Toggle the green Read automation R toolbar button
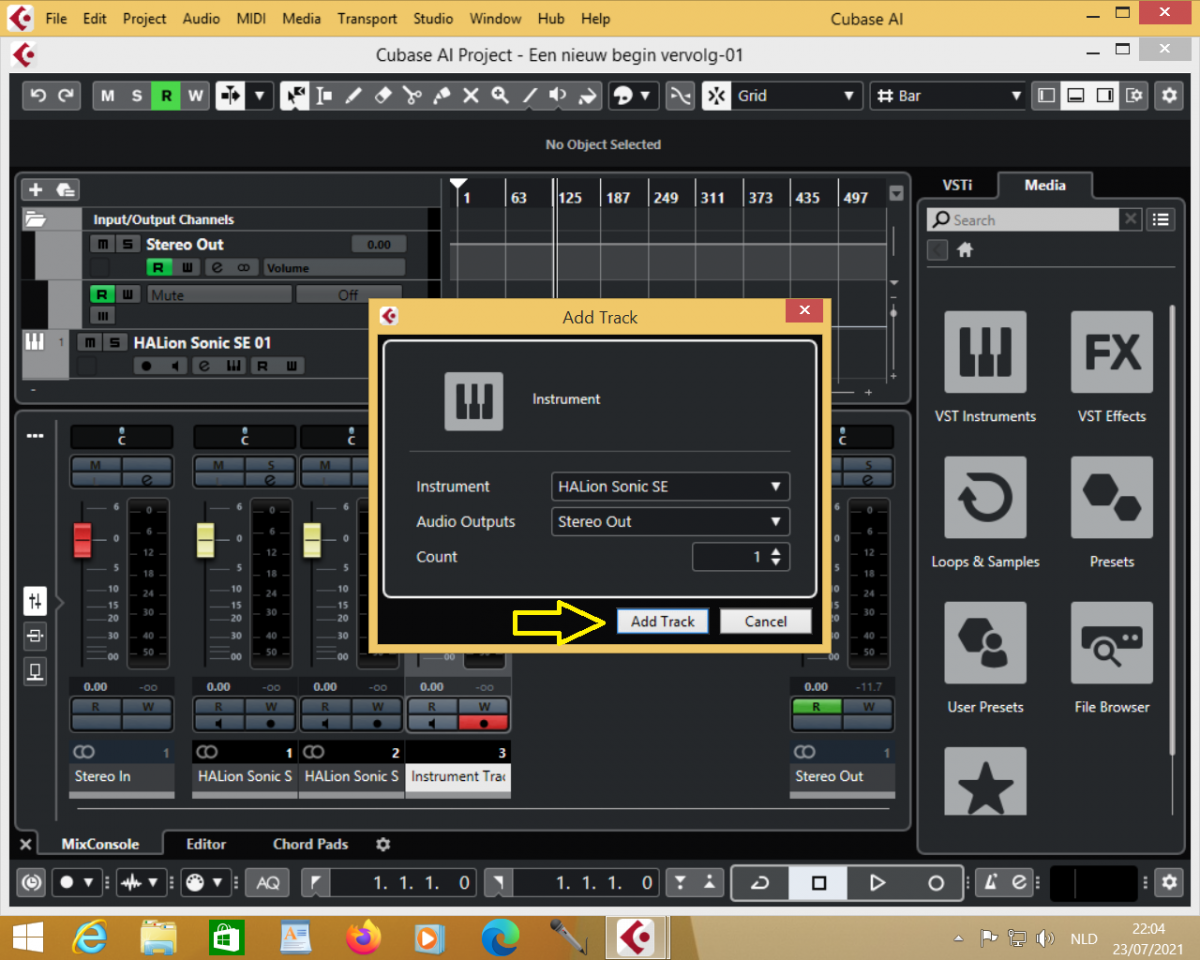This screenshot has height=960, width=1200. tap(166, 96)
